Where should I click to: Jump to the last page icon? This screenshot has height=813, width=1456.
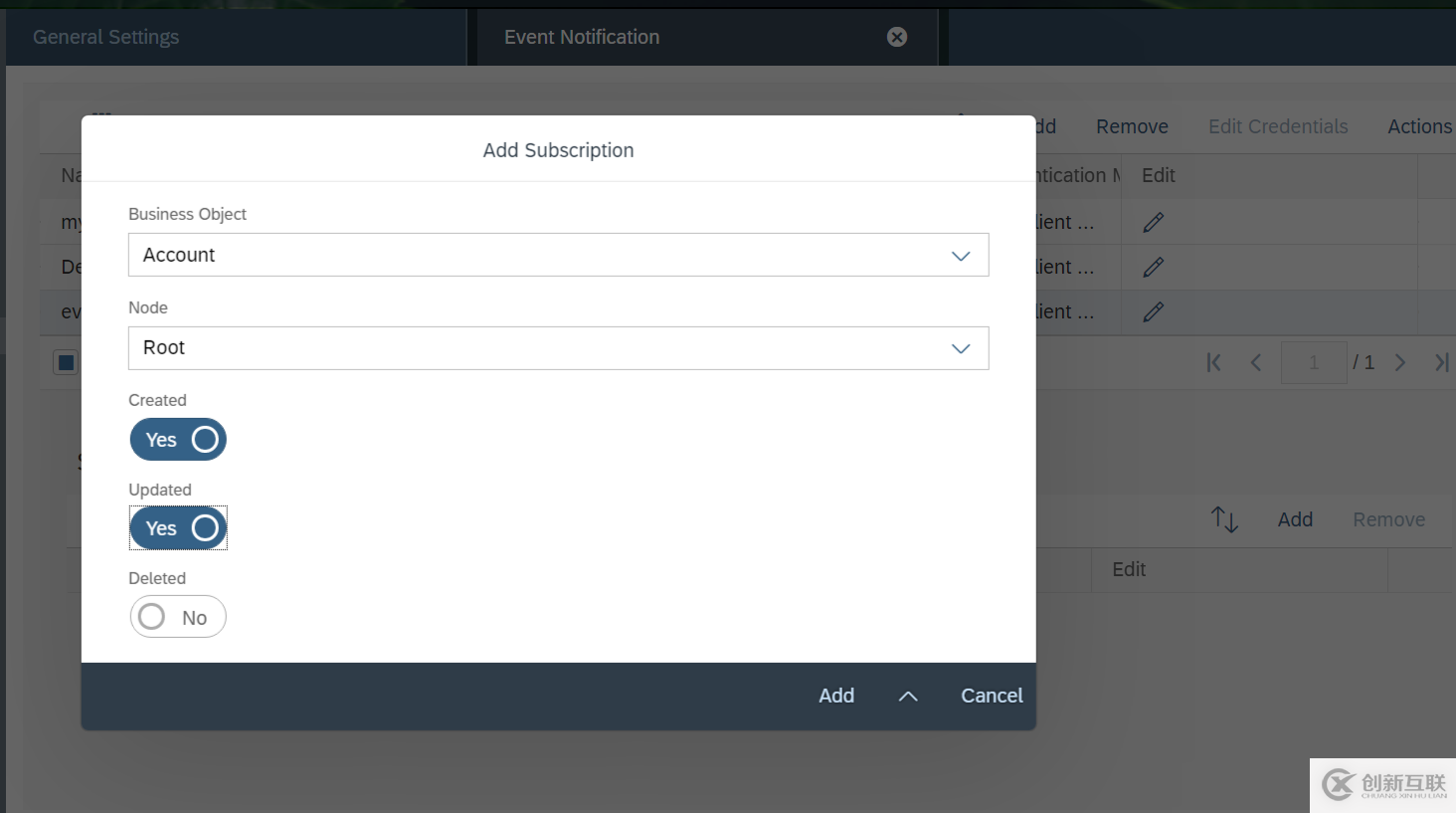pyautogui.click(x=1442, y=362)
